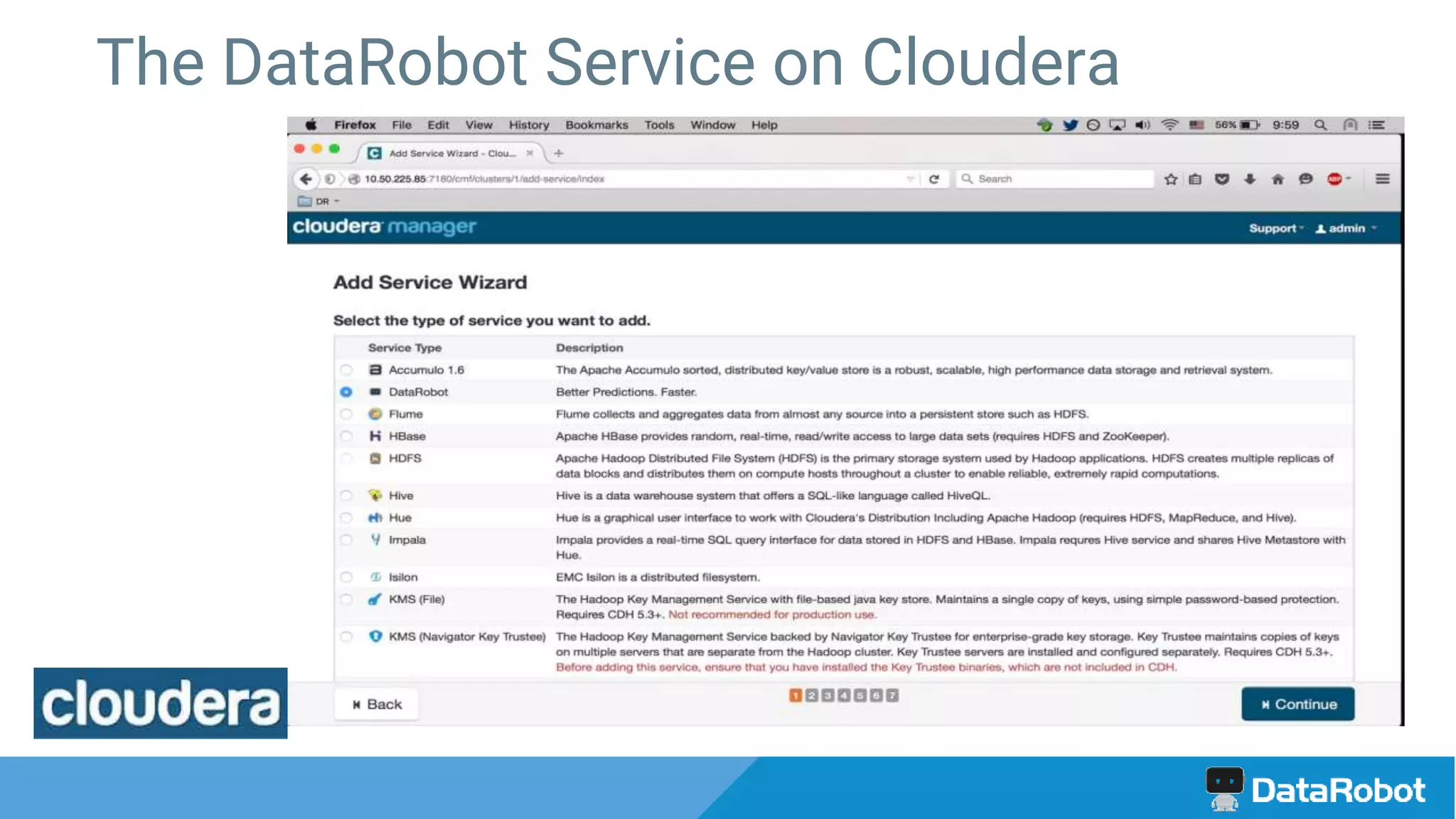Select the Accumulo 1.6 radio button

click(x=346, y=370)
